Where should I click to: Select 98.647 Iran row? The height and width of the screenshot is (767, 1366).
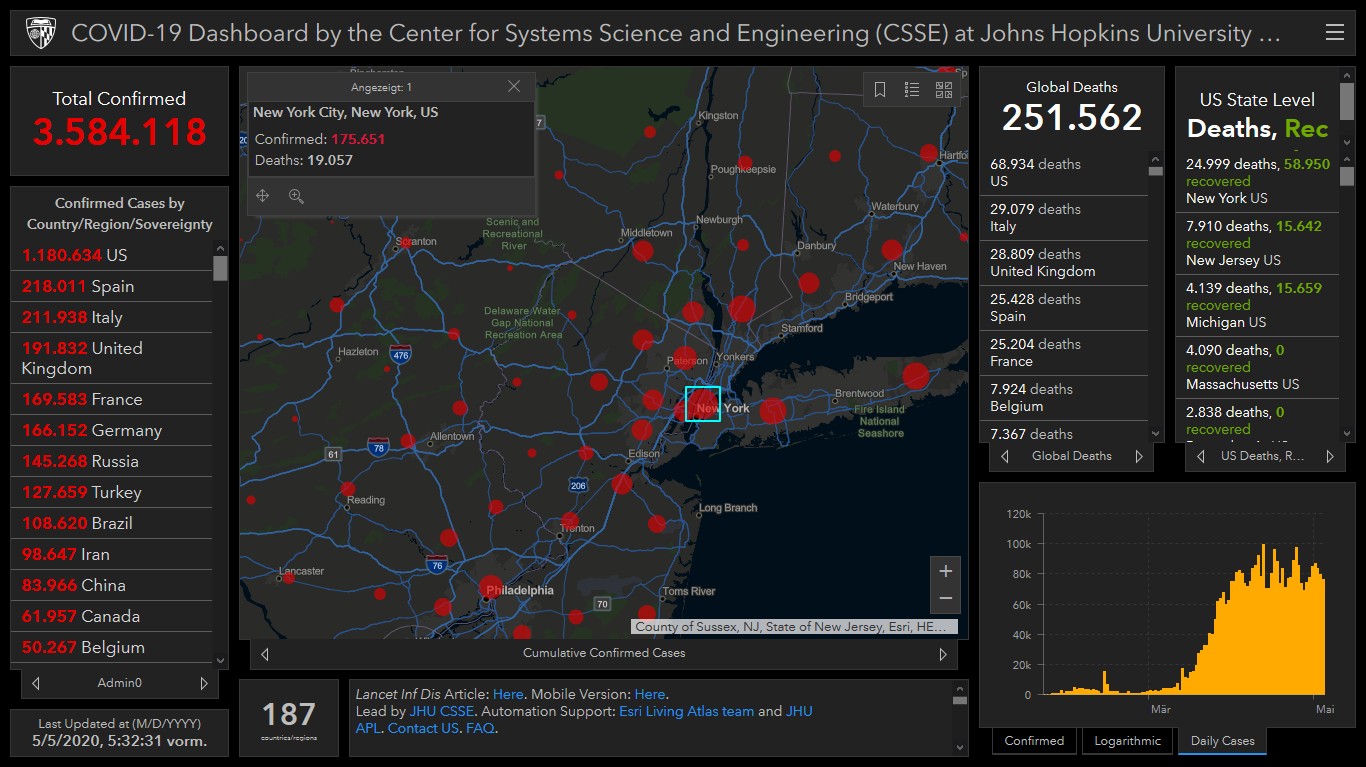point(112,554)
